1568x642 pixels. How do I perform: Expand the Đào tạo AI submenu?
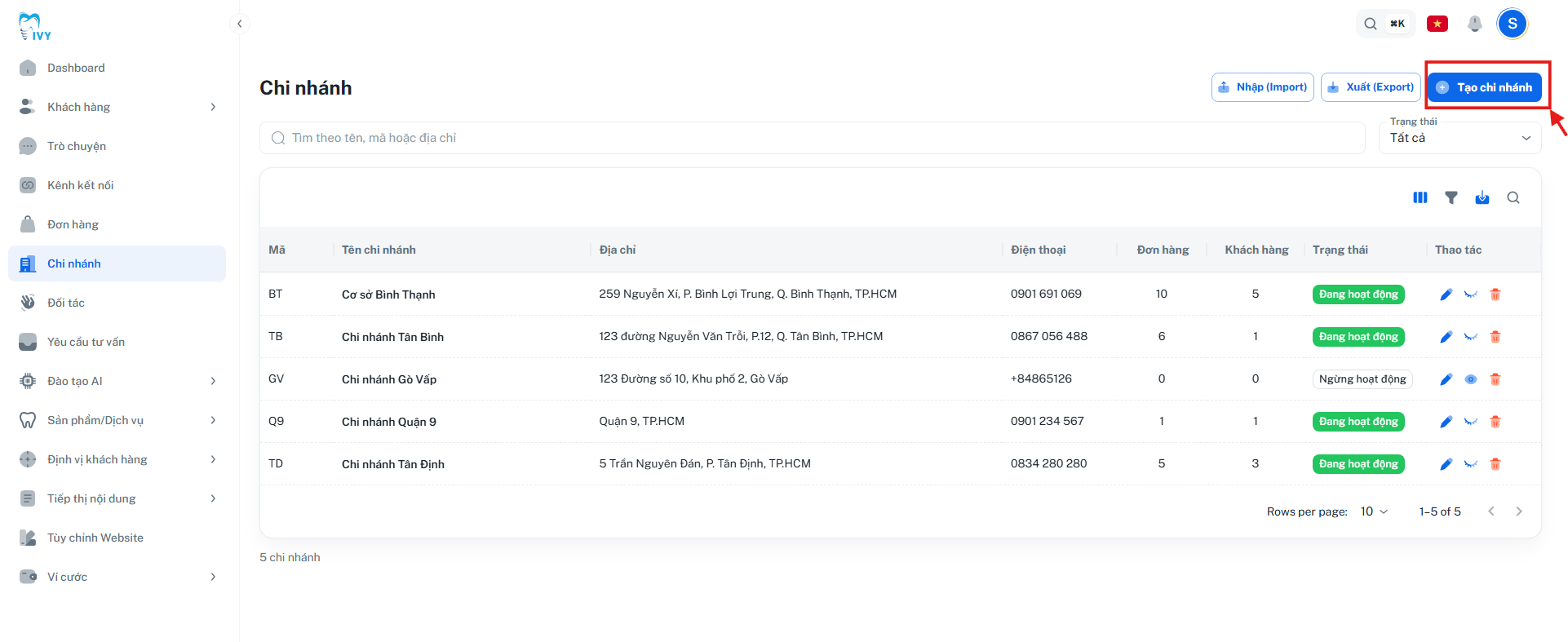coord(213,381)
